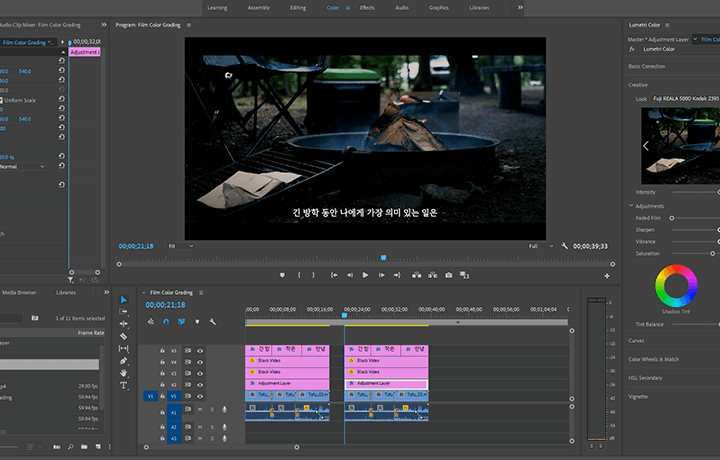
Task: Play the program monitor
Action: coord(366,275)
